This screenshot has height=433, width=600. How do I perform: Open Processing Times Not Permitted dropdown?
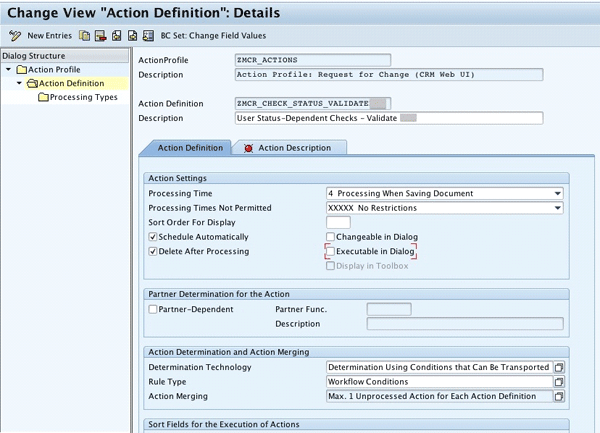click(x=556, y=208)
